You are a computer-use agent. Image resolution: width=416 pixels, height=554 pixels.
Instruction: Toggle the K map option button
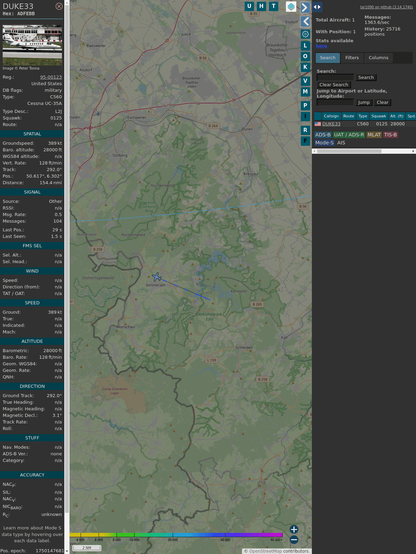point(305,67)
